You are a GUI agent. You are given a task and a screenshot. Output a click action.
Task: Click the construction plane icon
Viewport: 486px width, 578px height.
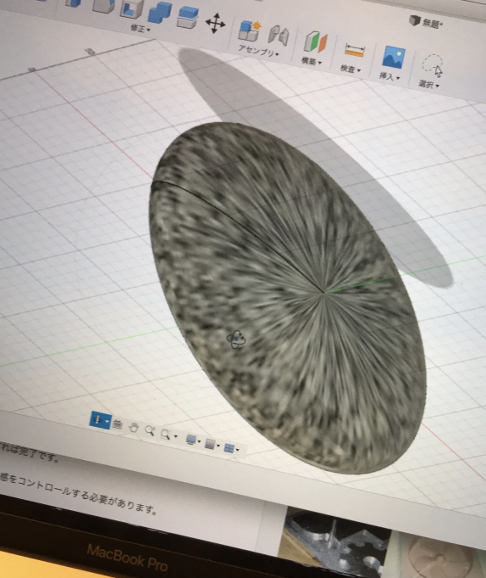[316, 42]
